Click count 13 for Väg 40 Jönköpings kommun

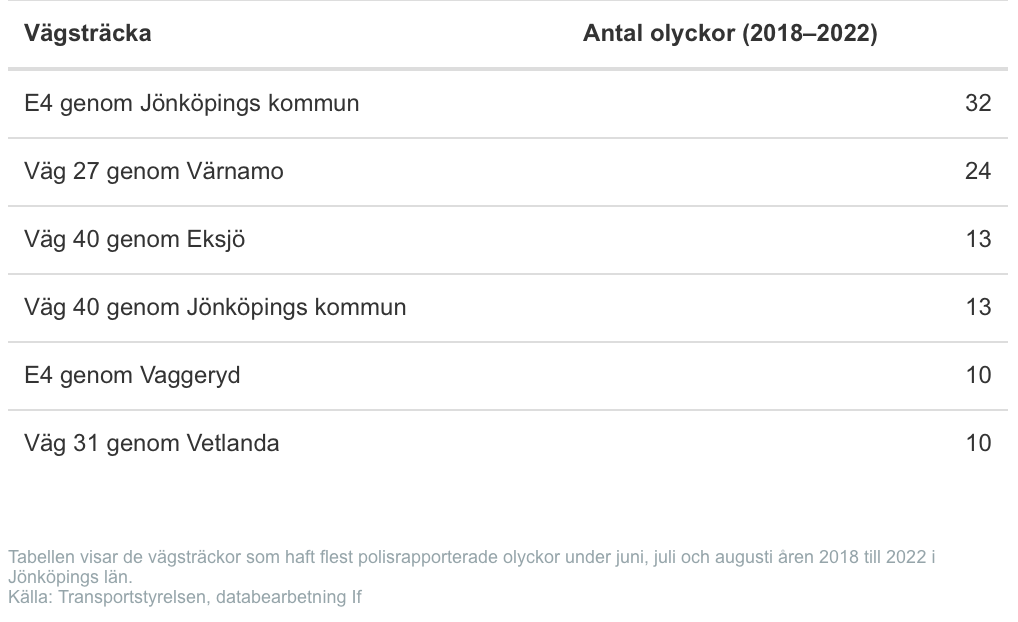(x=977, y=307)
